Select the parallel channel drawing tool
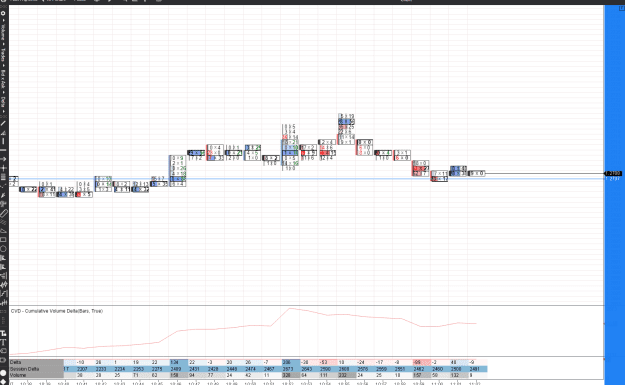625x385 pixels. click(x=3, y=222)
